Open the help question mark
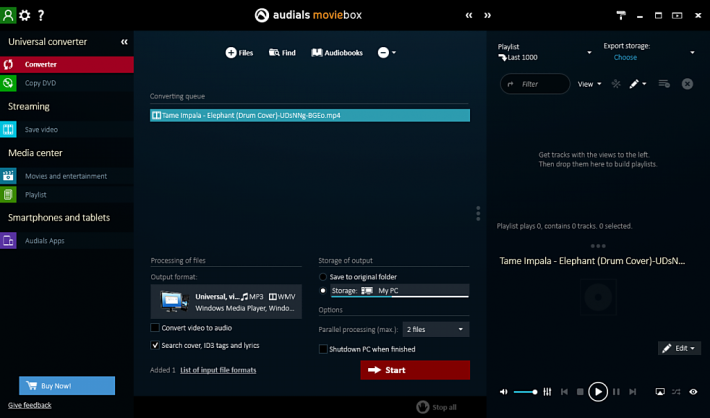Screen dimensions: 710x418 point(41,15)
